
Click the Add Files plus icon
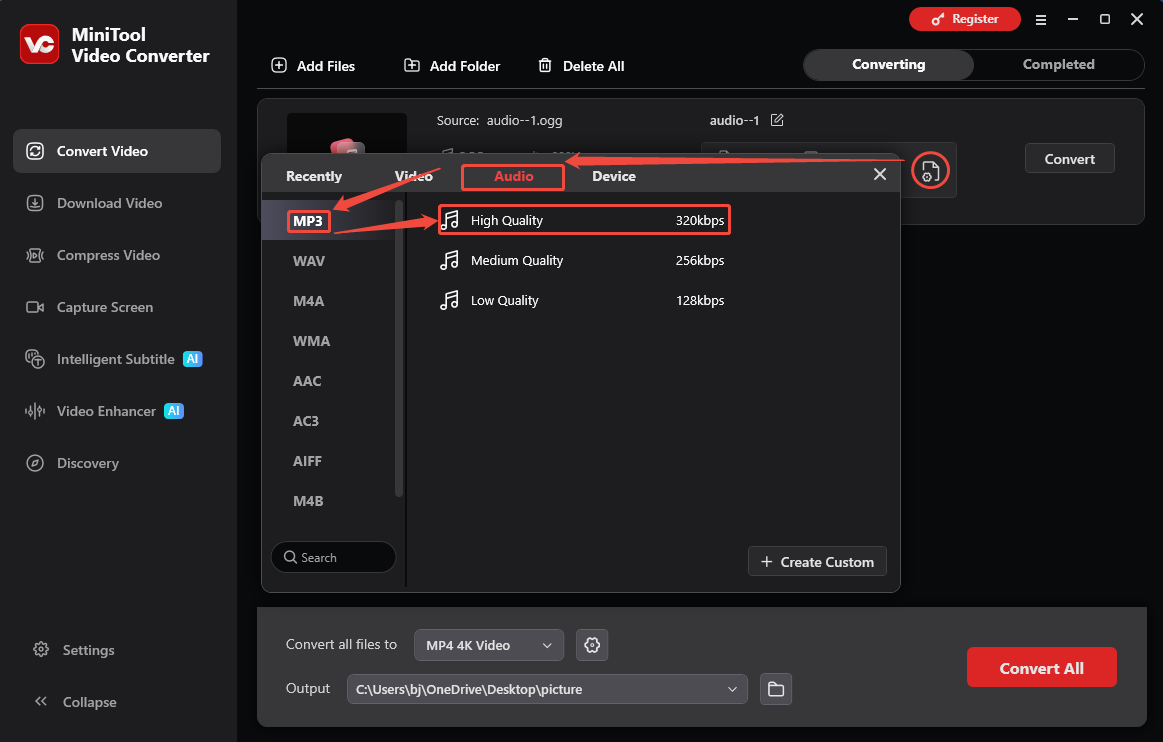click(279, 65)
